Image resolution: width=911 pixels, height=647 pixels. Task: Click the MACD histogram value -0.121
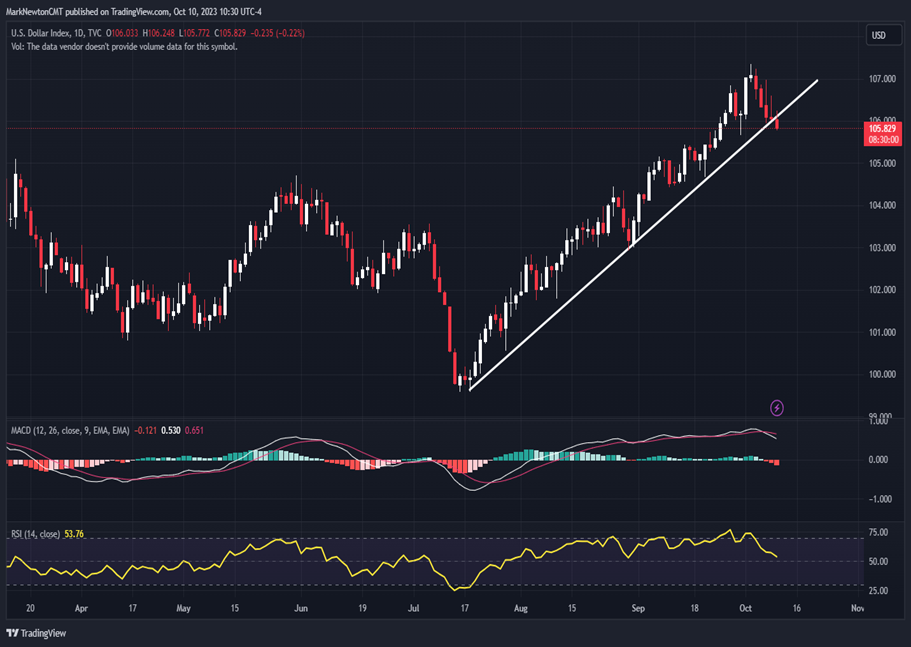click(x=145, y=430)
